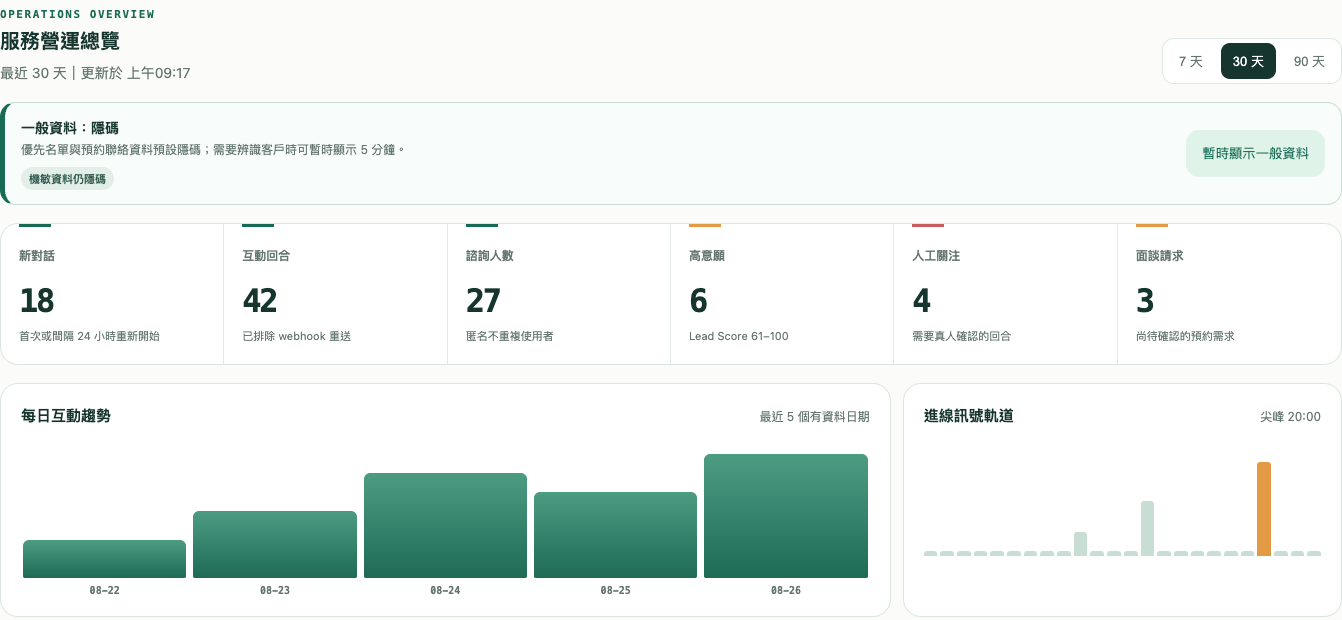
Task: Select the 人工關注 value 4
Action: click(922, 301)
